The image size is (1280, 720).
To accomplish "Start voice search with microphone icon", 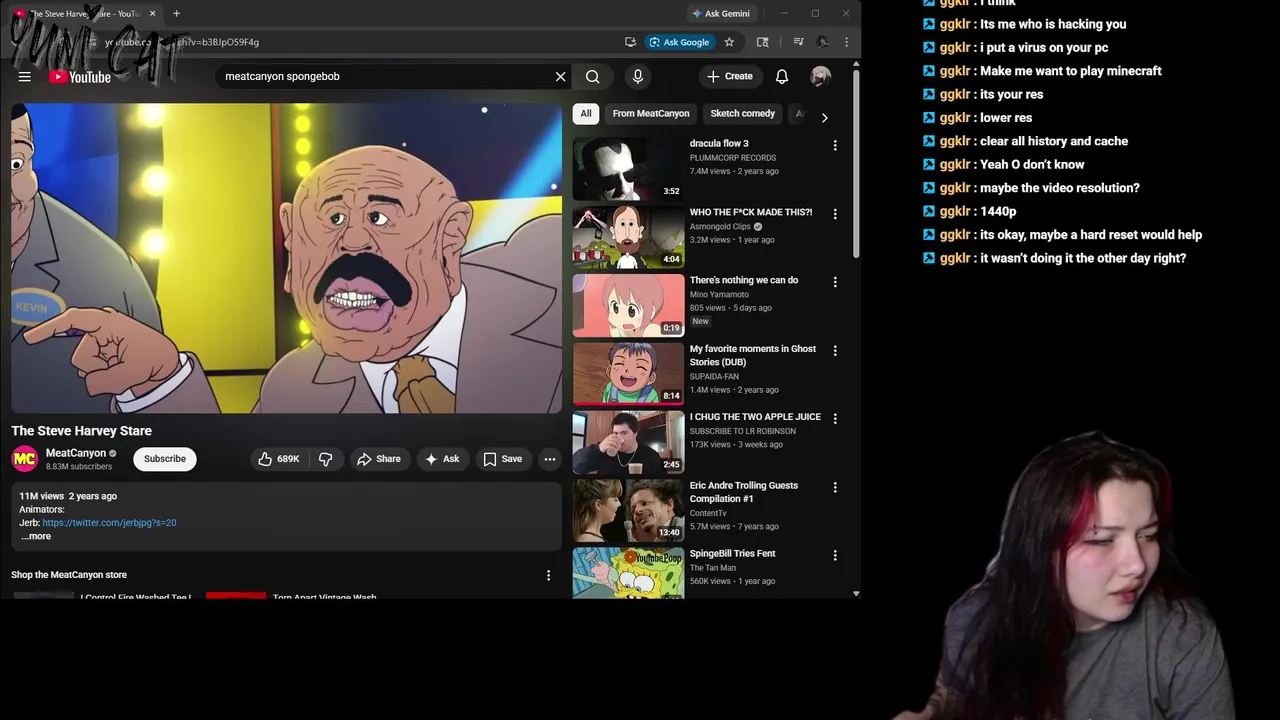I will pyautogui.click(x=637, y=76).
